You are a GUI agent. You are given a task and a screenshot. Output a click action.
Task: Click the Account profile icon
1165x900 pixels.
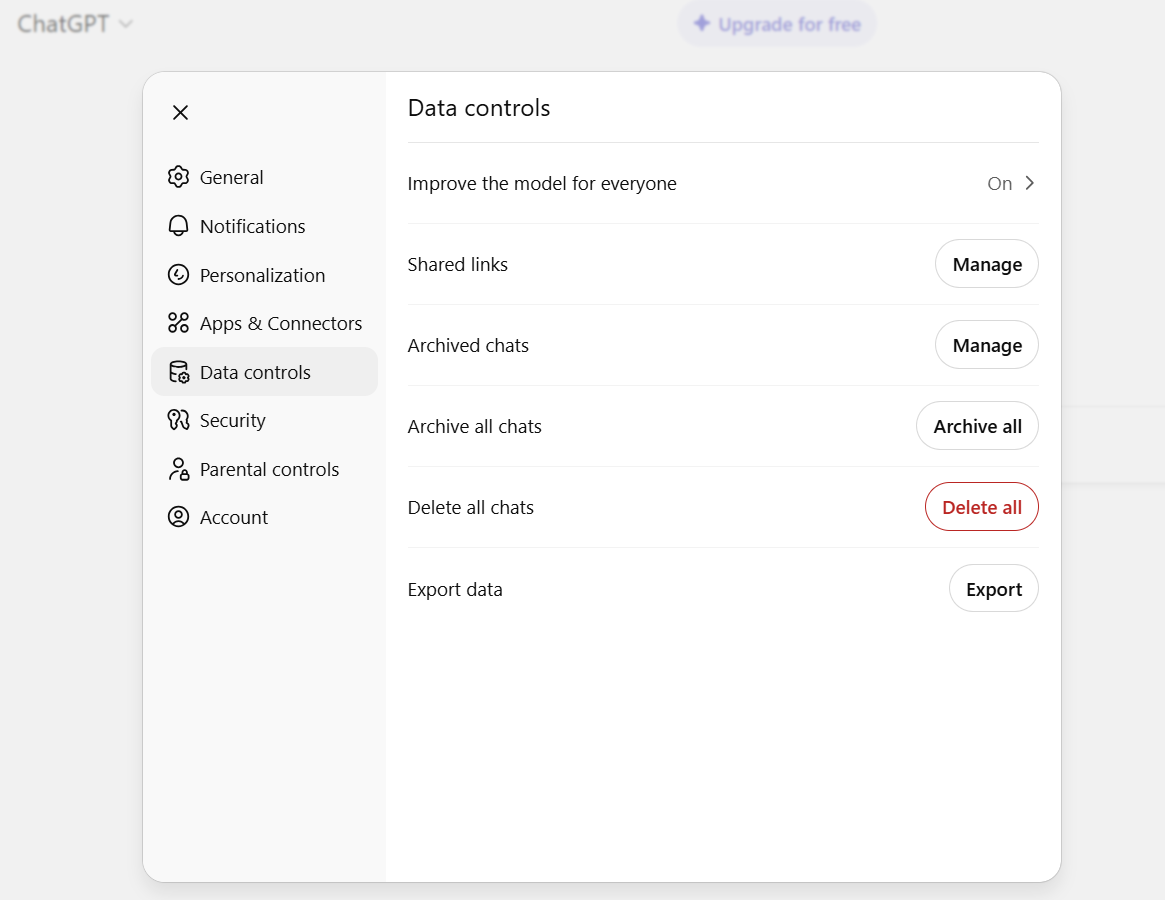[178, 517]
